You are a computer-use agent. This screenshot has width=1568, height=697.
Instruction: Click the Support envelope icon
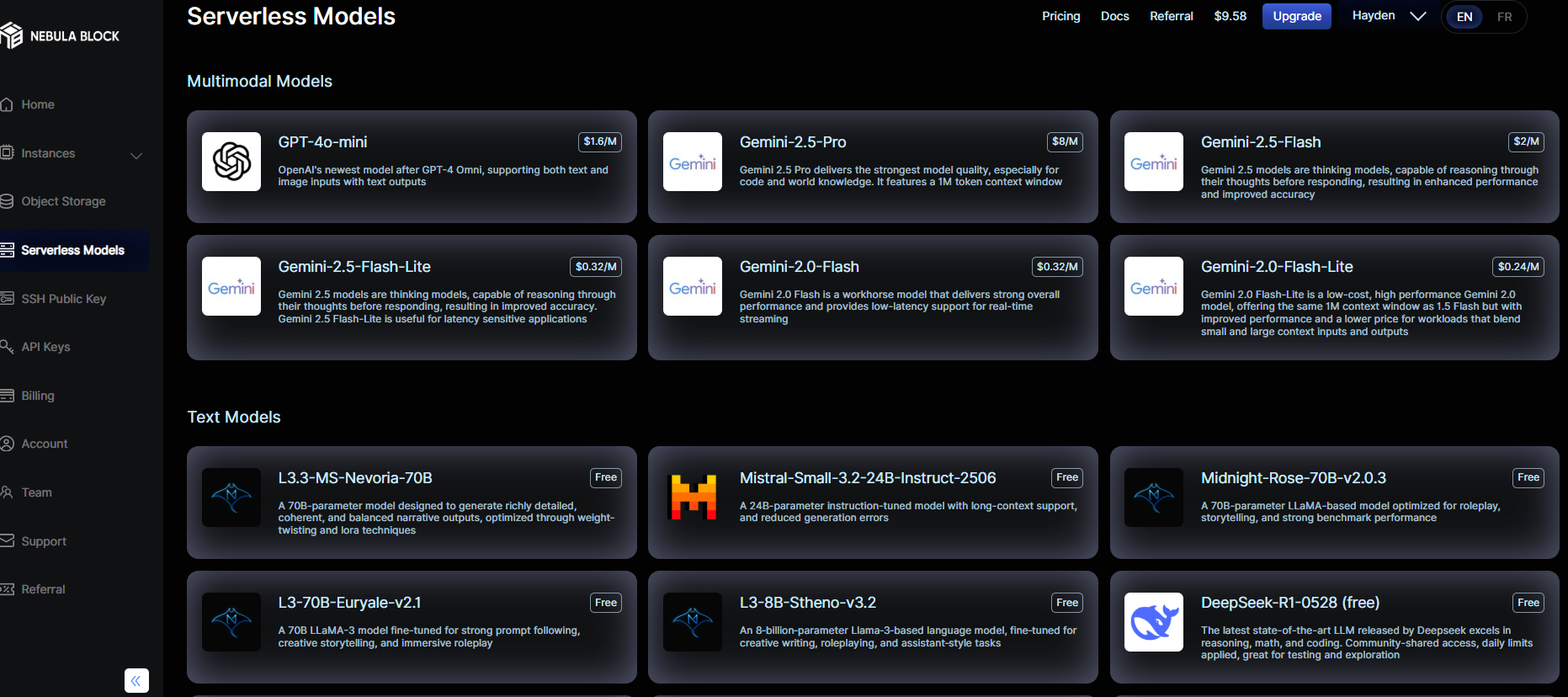point(7,541)
